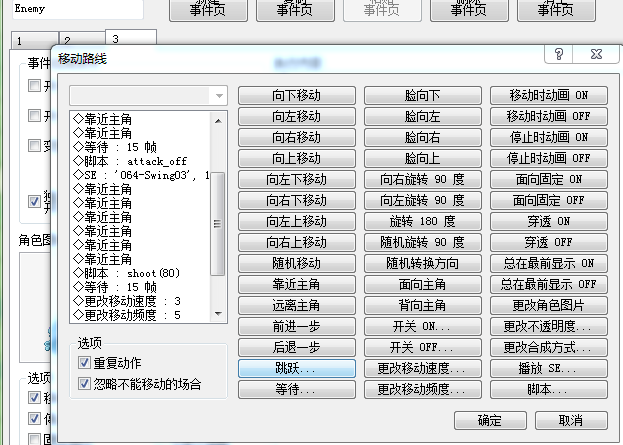Image resolution: width=623 pixels, height=445 pixels.
Task: Insert the 前进一步 command
Action: [297, 327]
